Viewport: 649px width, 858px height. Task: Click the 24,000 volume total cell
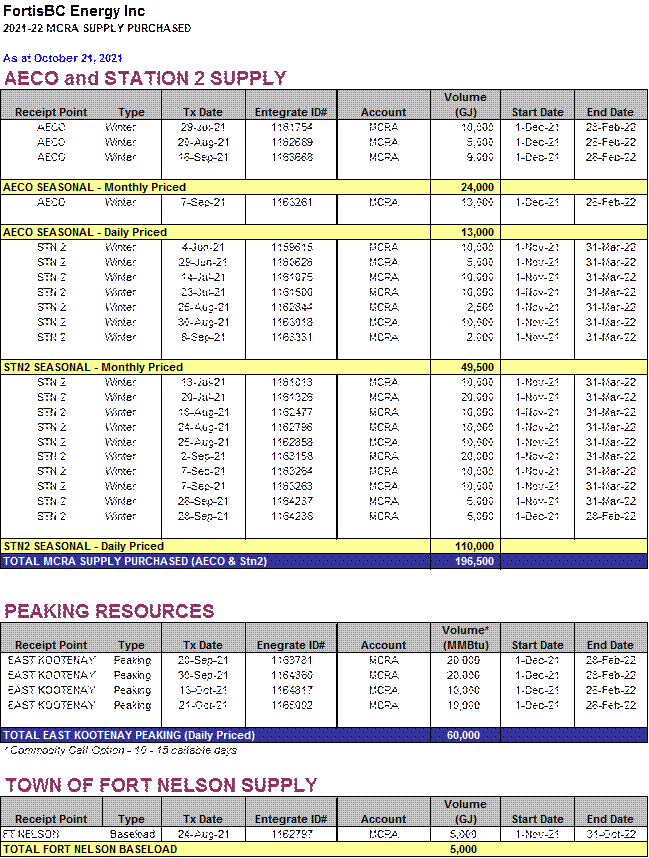pyautogui.click(x=465, y=187)
